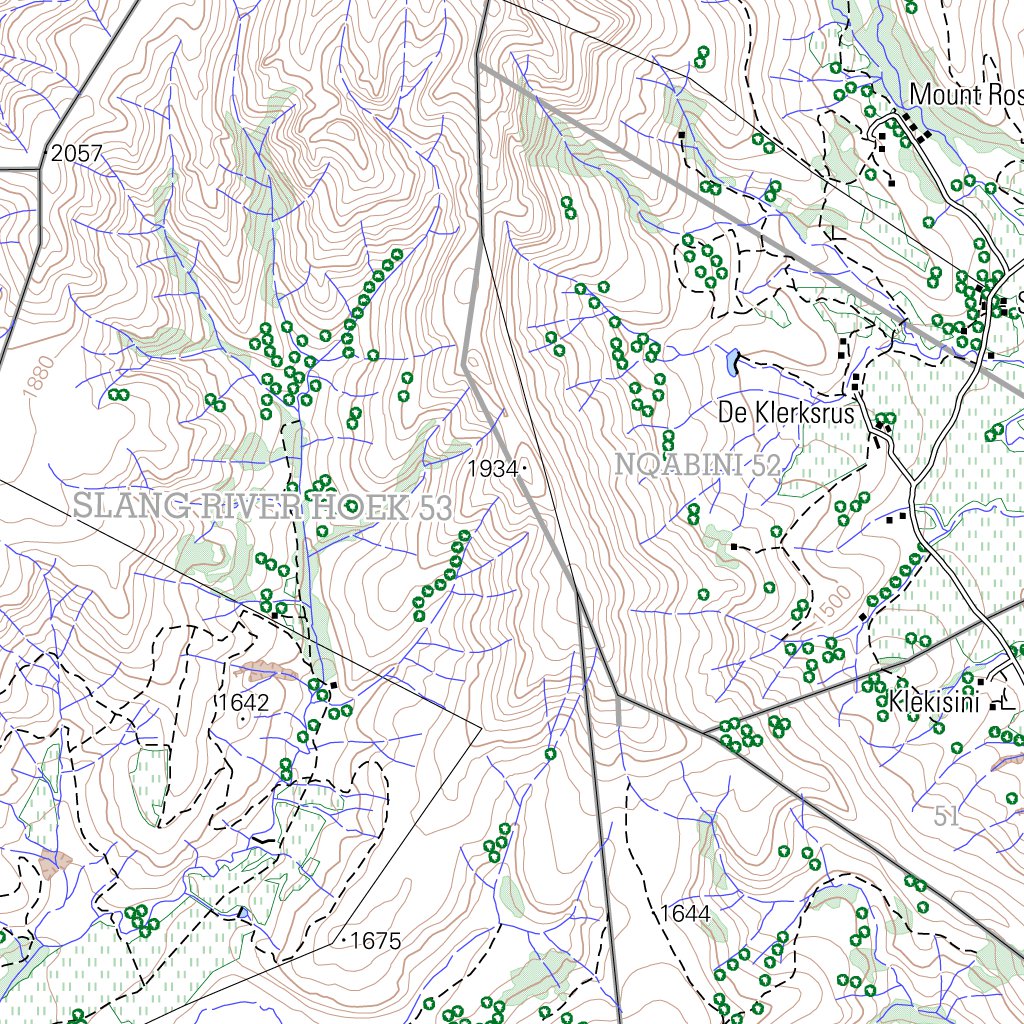Click the elevation label 2057 in the top left
The image size is (1024, 1024).
pos(78,155)
